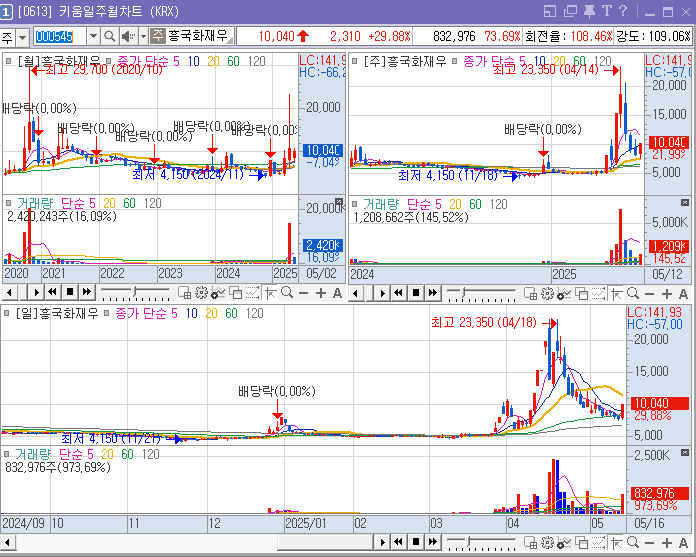Toggle square box before [월]흥국화재우 title
The image size is (696, 557).
tap(8, 61)
